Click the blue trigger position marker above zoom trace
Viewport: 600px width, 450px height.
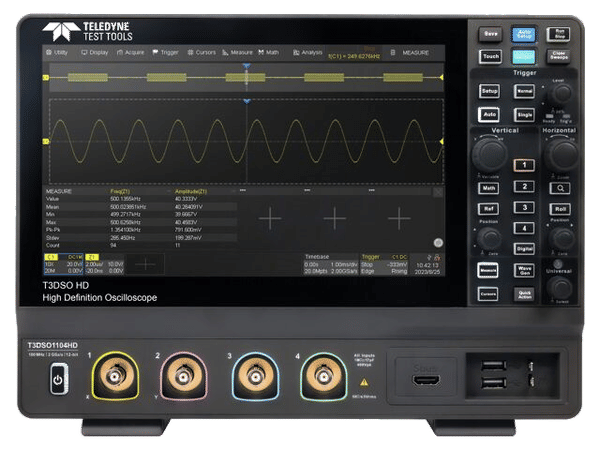click(x=247, y=101)
